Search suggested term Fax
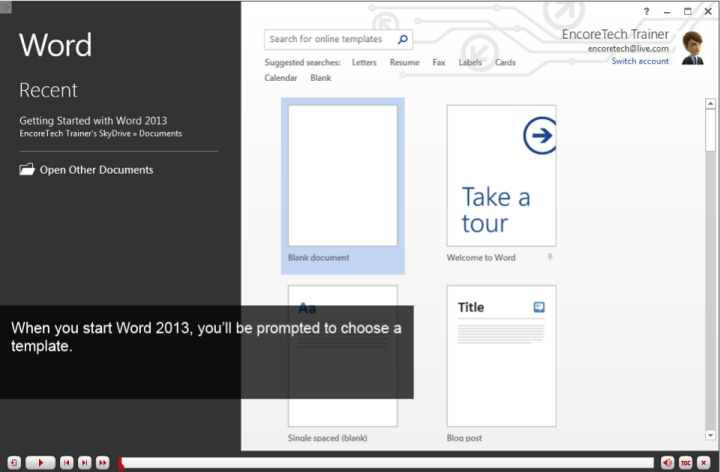The height and width of the screenshot is (472, 720). click(439, 62)
